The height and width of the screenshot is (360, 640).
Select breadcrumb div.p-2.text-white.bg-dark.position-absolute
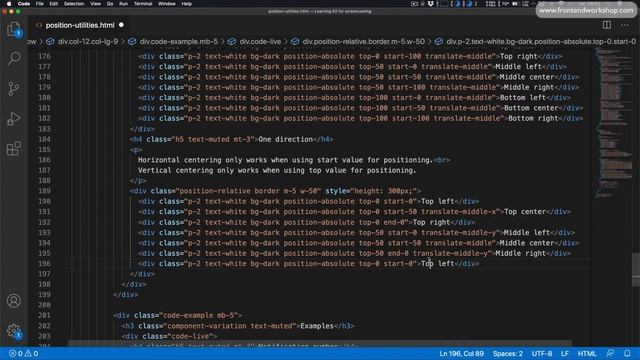pos(541,41)
